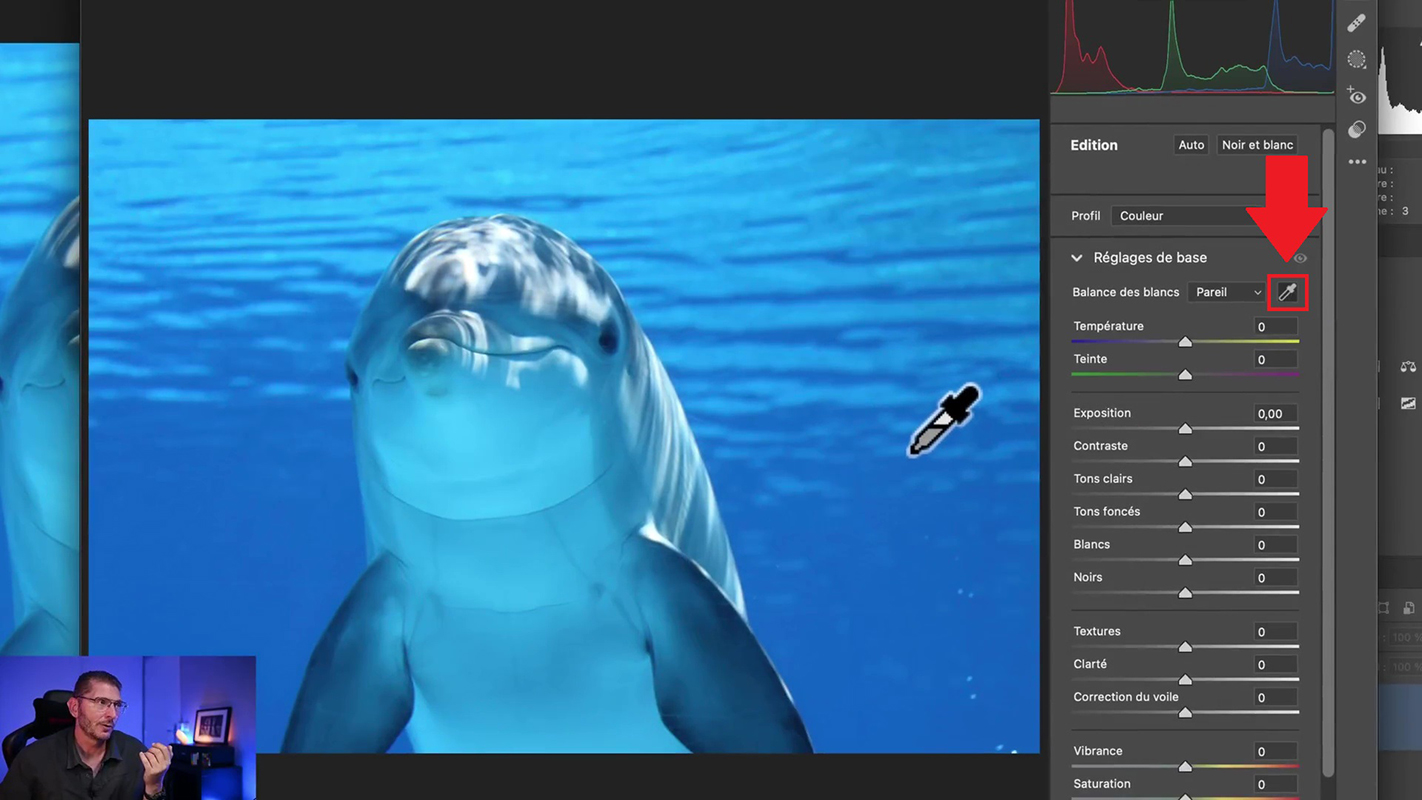The image size is (1422, 800).
Task: Open the masking dotted-circle tool
Action: click(1357, 60)
